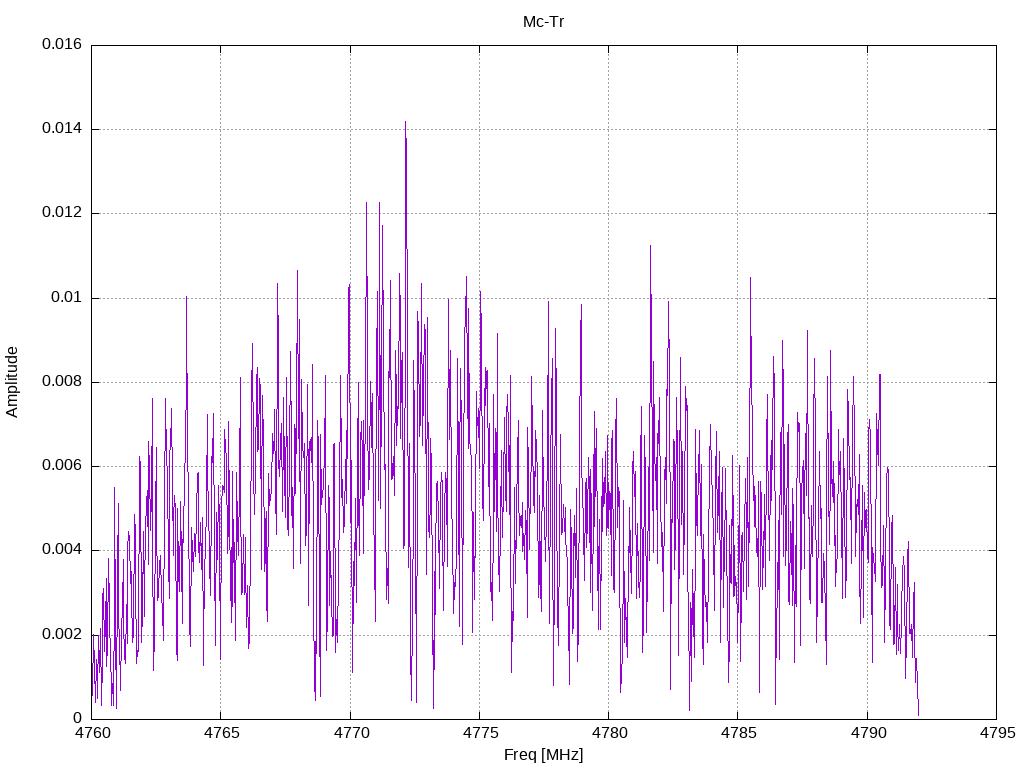Select the 'Amplitude' y-axis label
Viewport: 1024px width, 768px height.
12,382
